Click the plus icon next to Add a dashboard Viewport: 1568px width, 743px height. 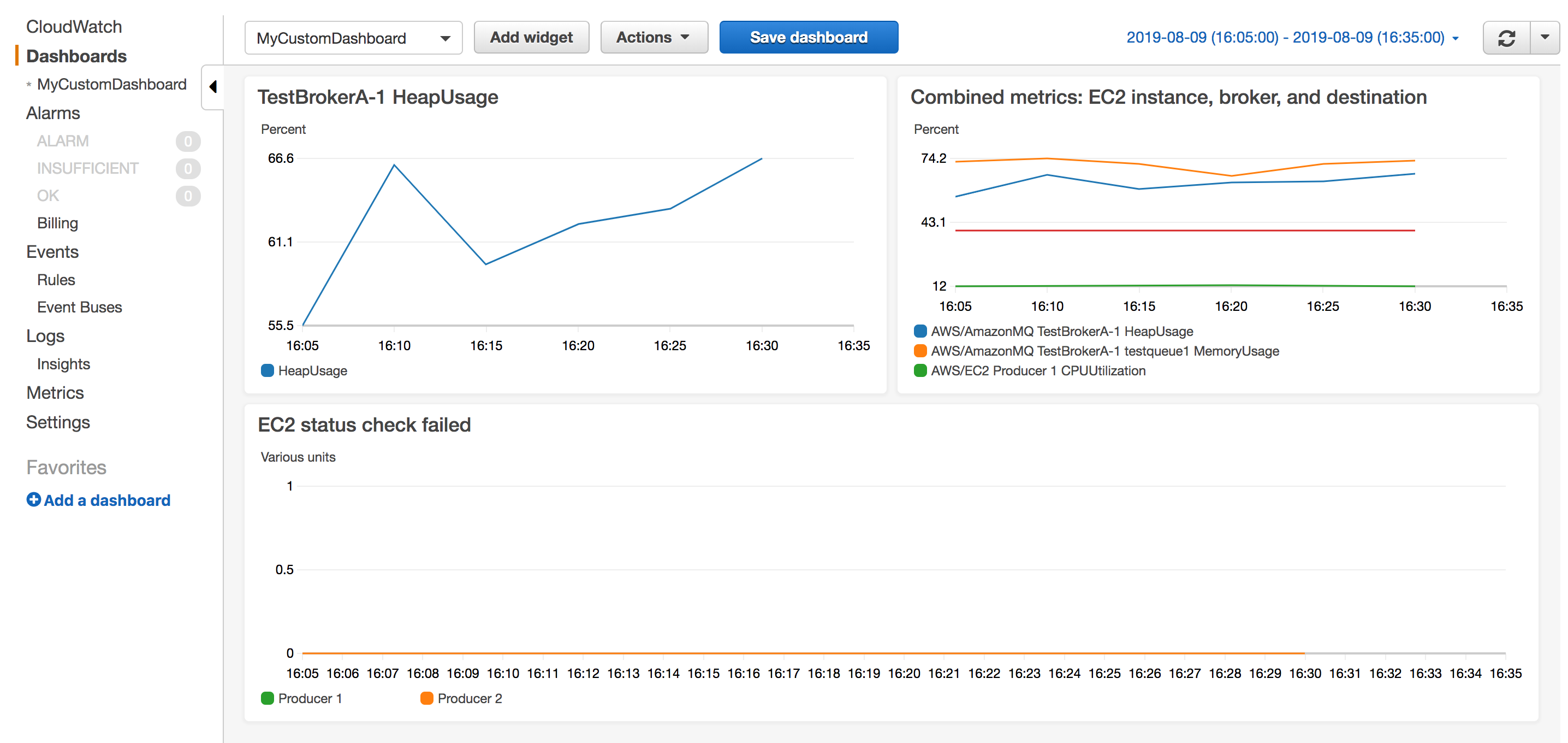(33, 500)
